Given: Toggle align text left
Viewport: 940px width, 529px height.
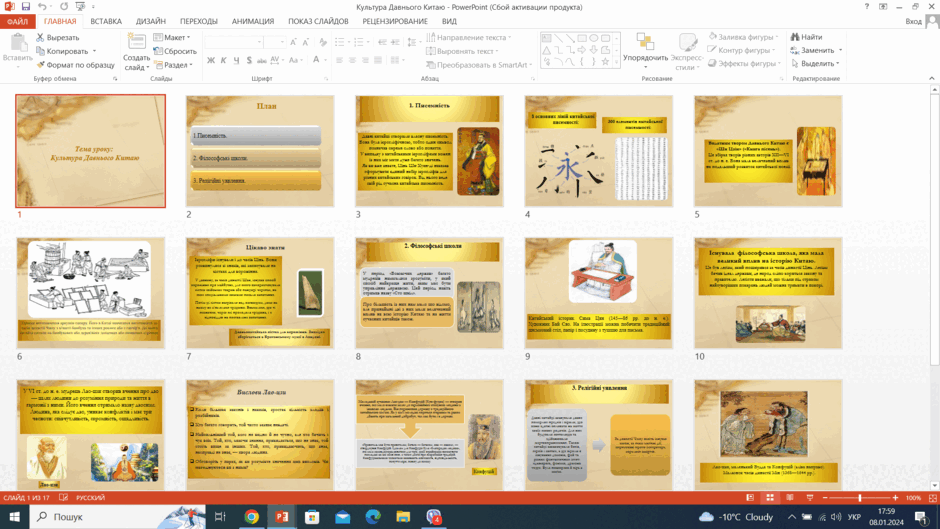Looking at the screenshot, I should point(339,60).
